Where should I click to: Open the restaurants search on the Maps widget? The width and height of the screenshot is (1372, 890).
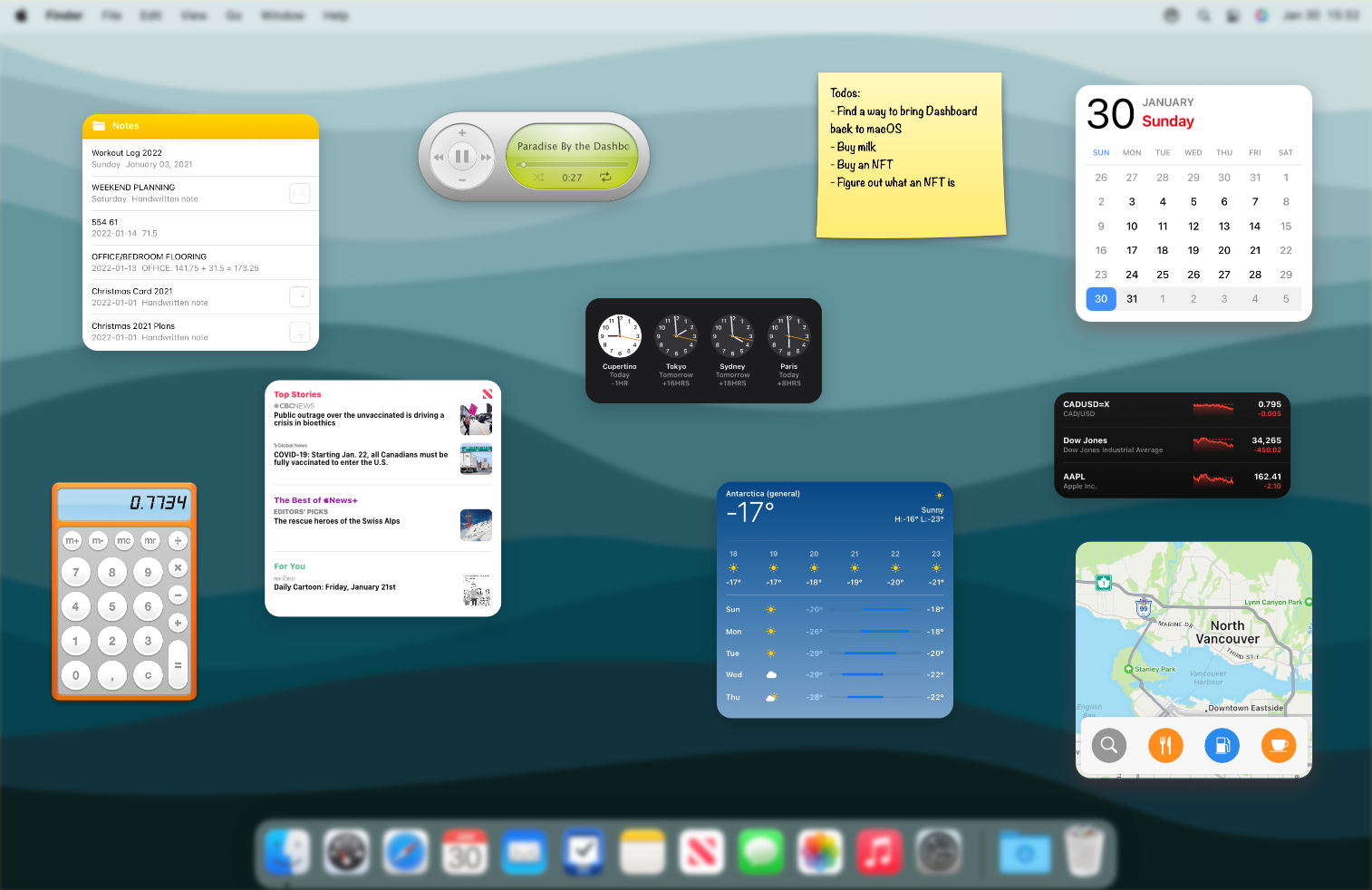pyautogui.click(x=1165, y=745)
